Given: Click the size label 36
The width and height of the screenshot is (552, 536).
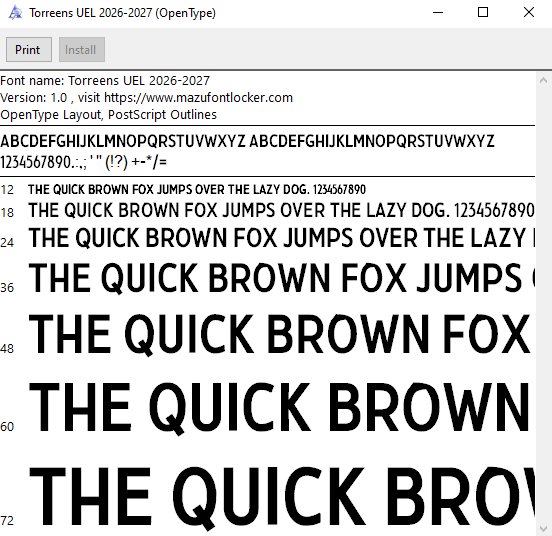Looking at the screenshot, I should [7, 288].
